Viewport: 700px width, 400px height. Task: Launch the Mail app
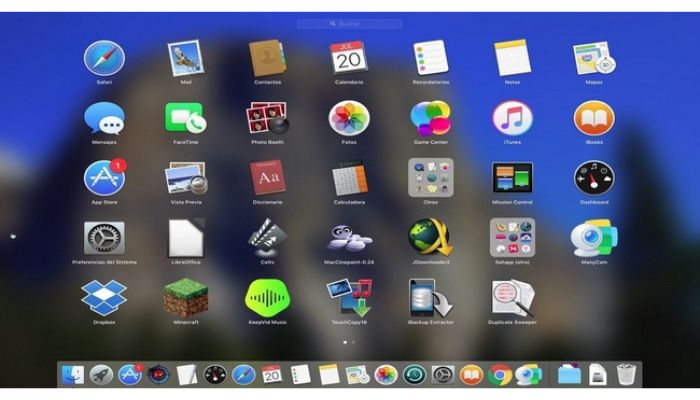186,58
